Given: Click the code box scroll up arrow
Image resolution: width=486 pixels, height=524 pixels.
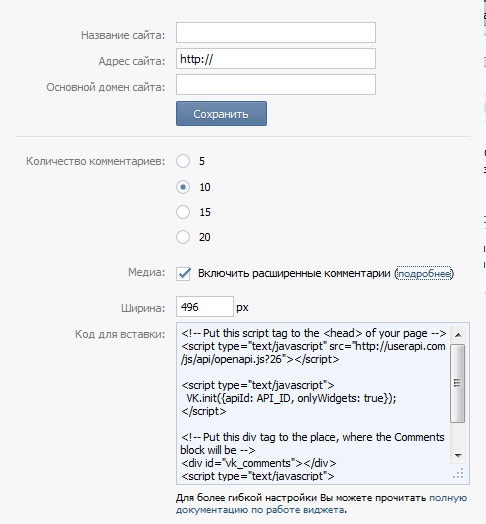Looking at the screenshot, I should tap(458, 335).
